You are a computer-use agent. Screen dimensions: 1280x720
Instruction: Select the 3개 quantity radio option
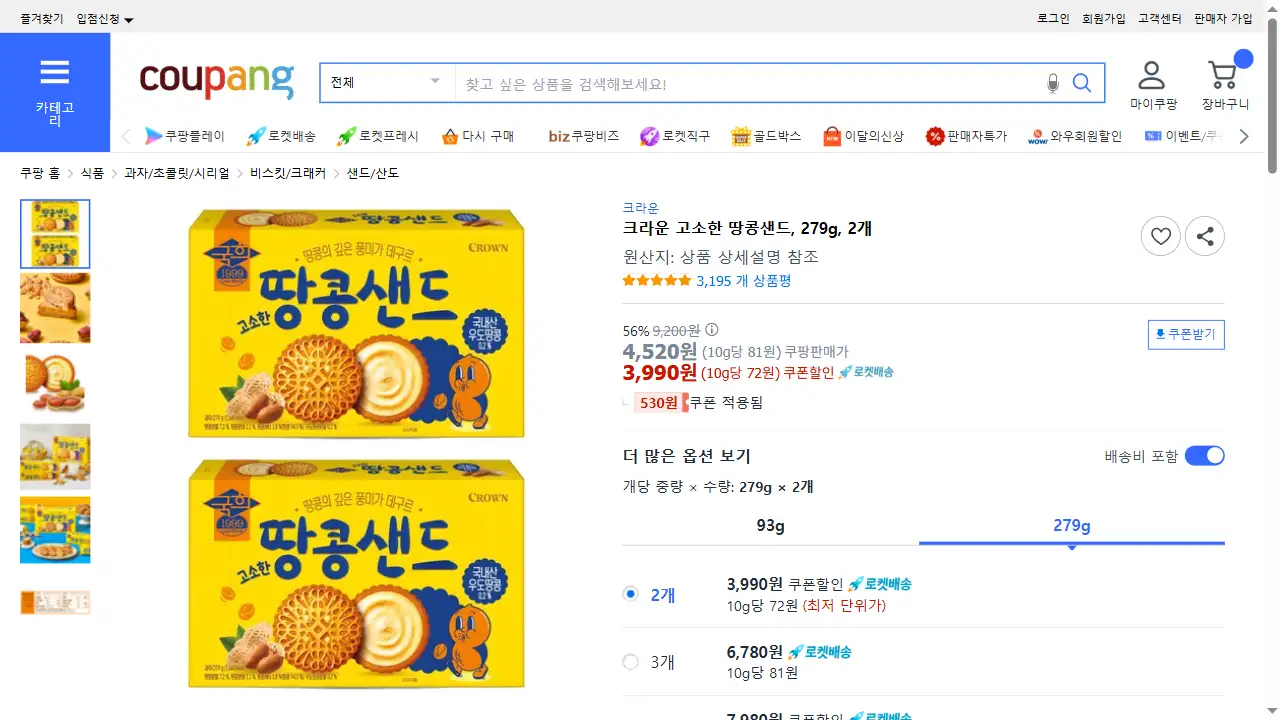pyautogui.click(x=630, y=661)
